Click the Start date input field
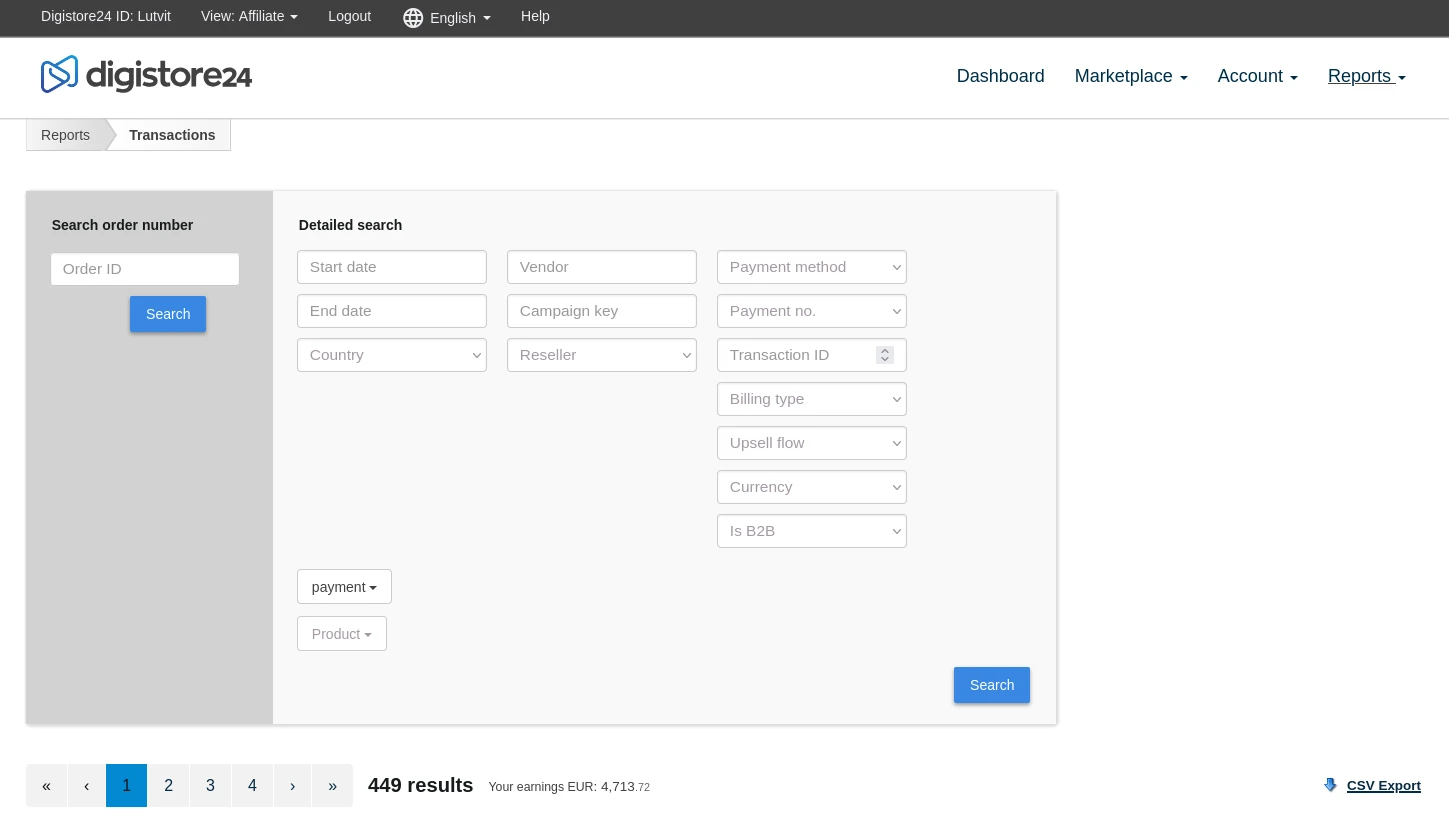The width and height of the screenshot is (1449, 813). tap(391, 267)
